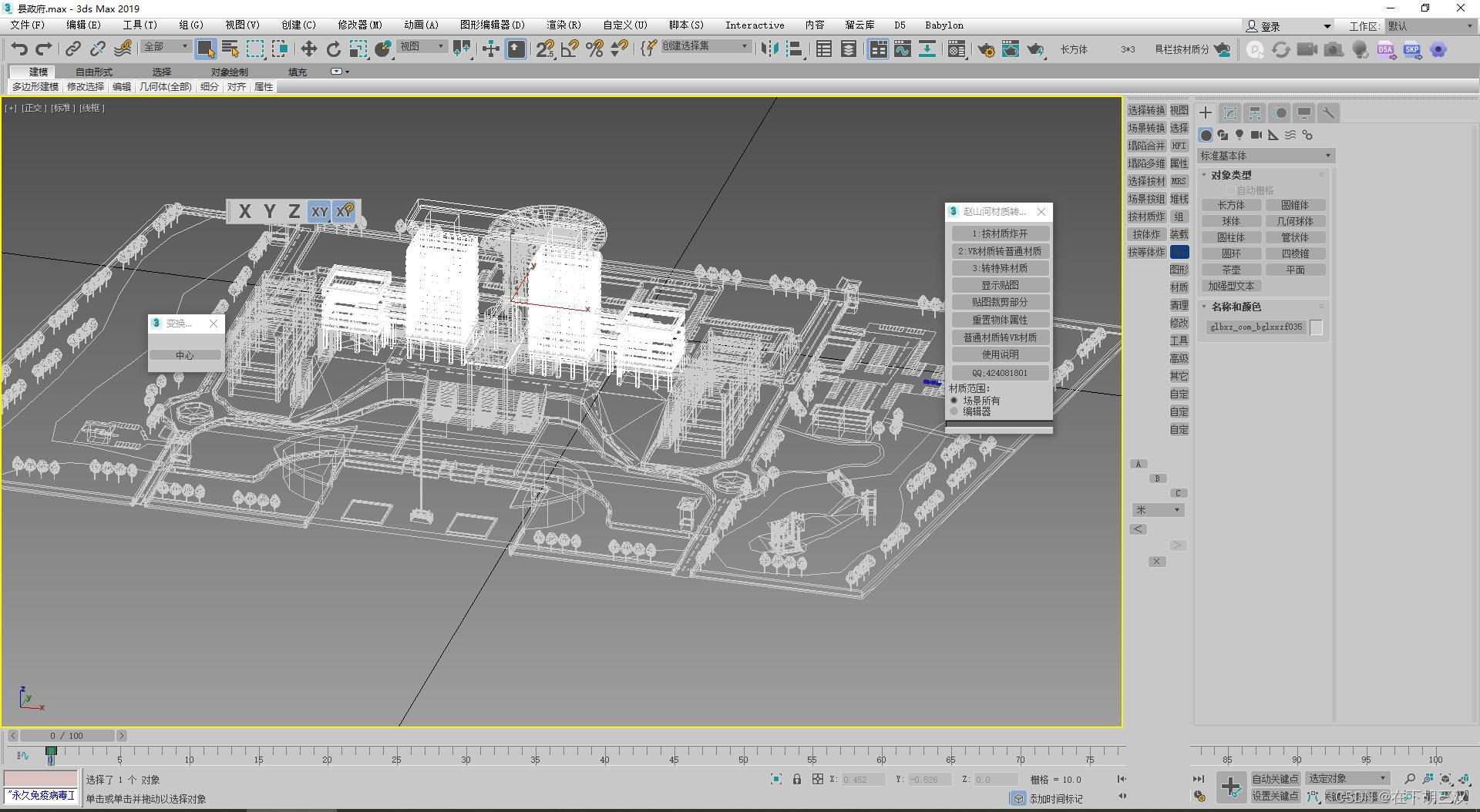Select the Lights category in Create panel
This screenshot has width=1480, height=812.
pyautogui.click(x=1239, y=136)
